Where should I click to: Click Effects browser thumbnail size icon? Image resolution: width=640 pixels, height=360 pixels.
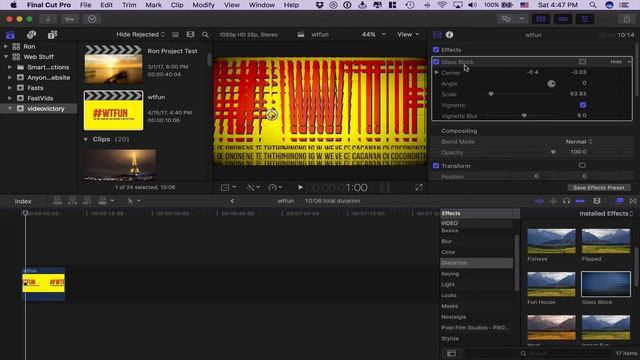[451, 353]
